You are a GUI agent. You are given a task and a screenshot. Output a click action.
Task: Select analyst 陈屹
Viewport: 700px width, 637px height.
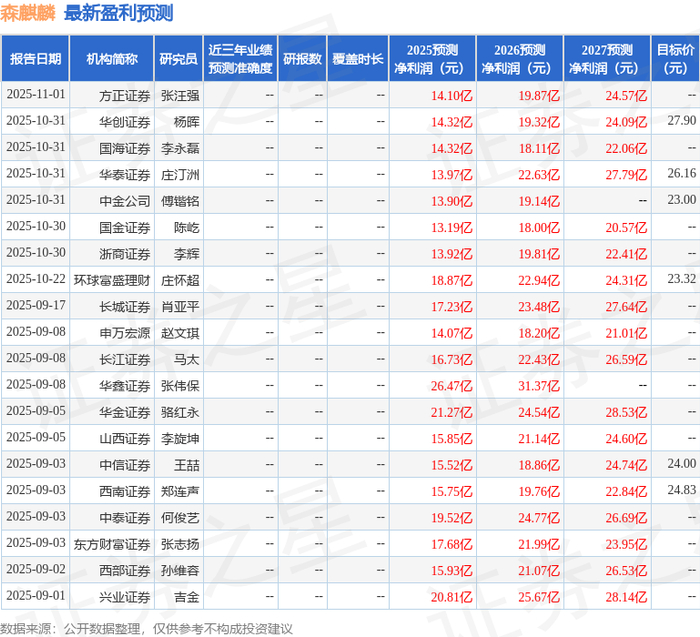pos(187,228)
